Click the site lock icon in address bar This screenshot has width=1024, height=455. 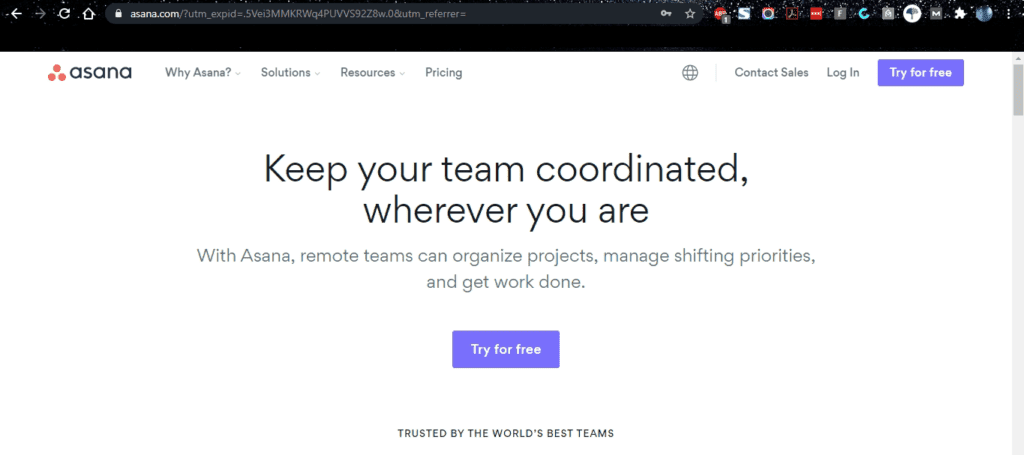click(118, 14)
